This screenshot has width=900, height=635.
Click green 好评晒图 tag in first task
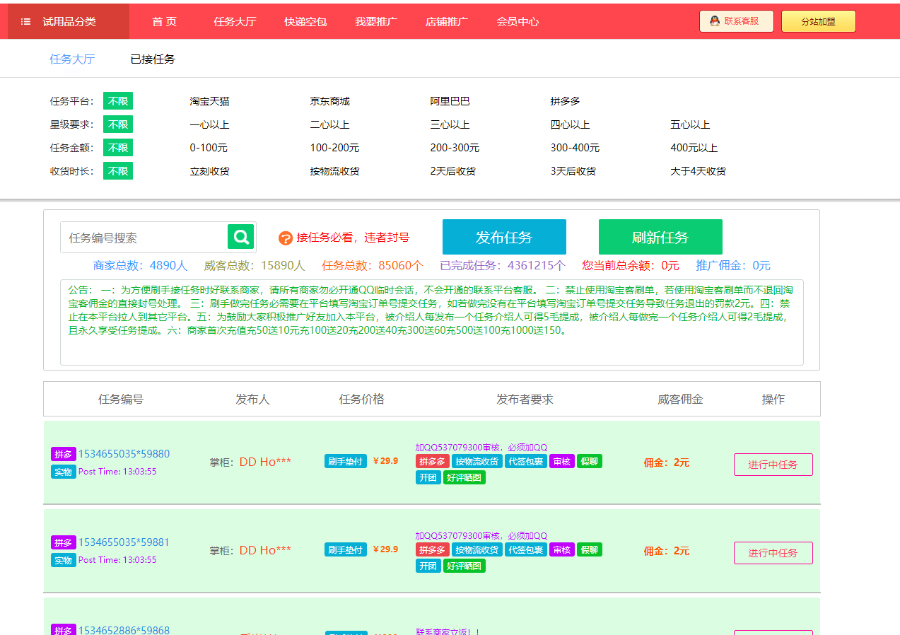coord(464,477)
